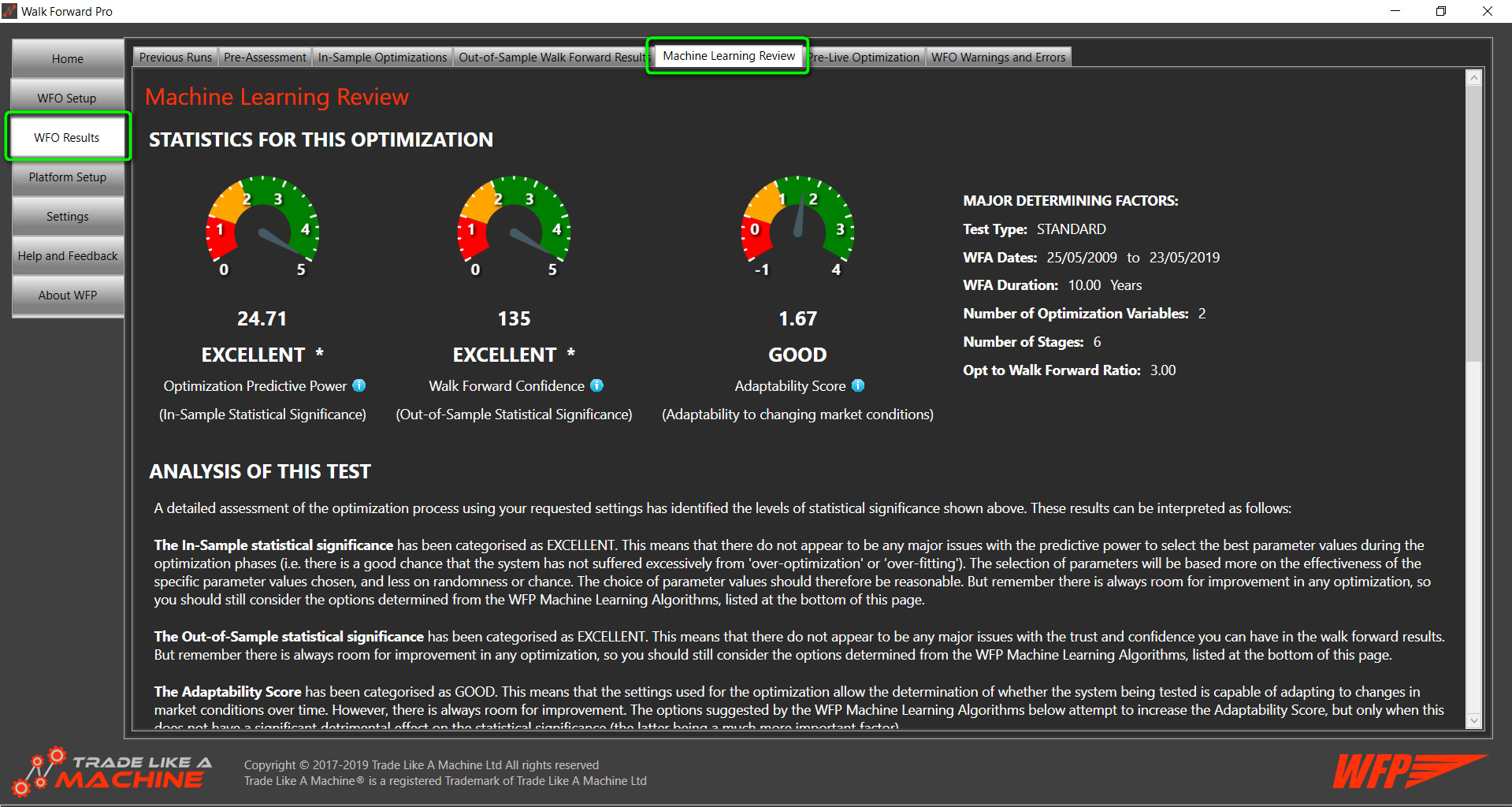Click ANALYSIS OF THIS TEST heading

click(x=260, y=471)
